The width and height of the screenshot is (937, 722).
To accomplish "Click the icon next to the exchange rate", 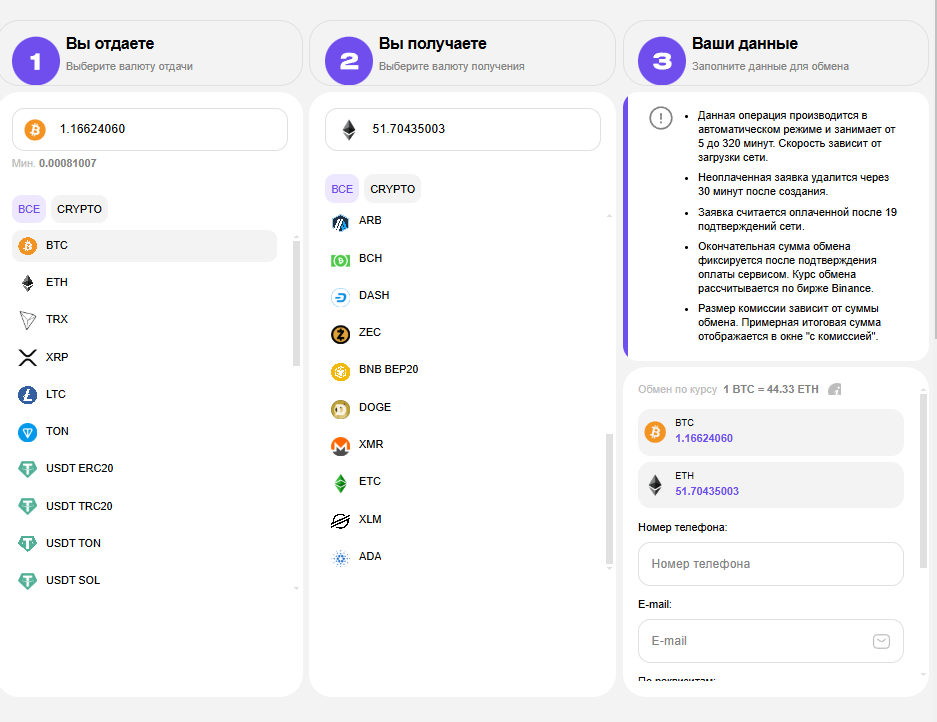I will tap(835, 389).
